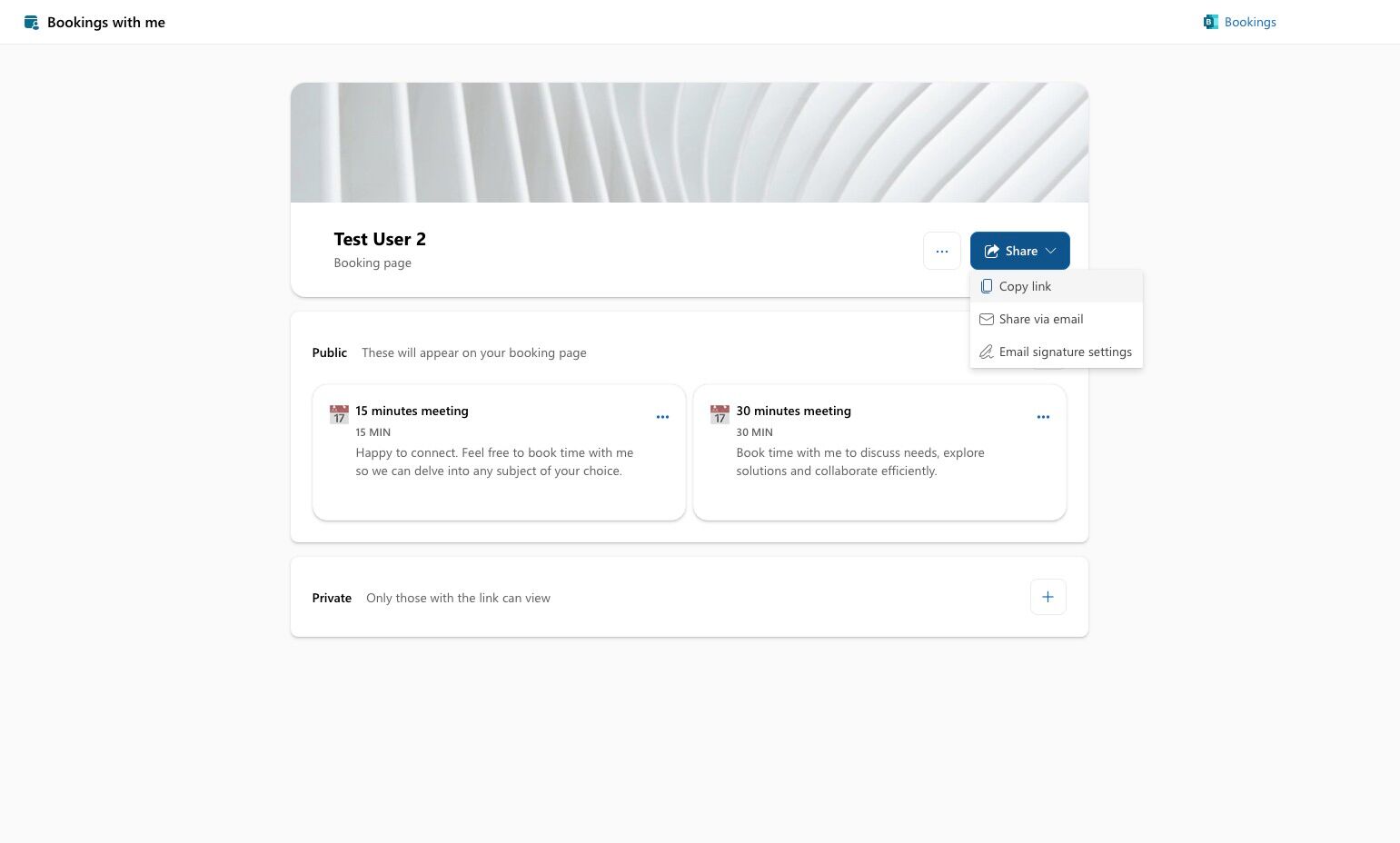Click the Bookings app icon in header
This screenshot has width=1400, height=843.
pyautogui.click(x=1210, y=23)
